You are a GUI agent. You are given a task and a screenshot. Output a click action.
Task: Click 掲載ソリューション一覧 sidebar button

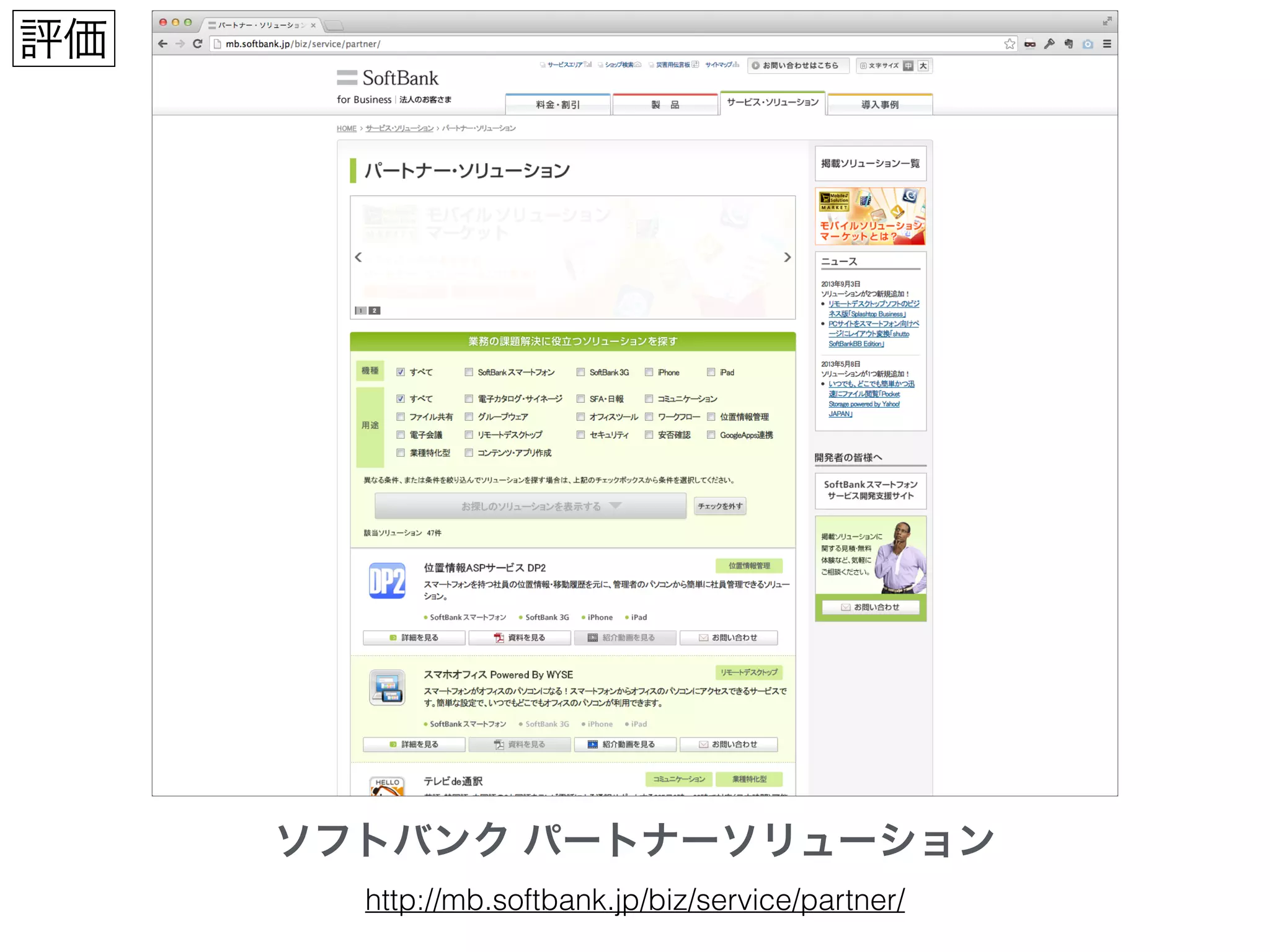tap(871, 164)
